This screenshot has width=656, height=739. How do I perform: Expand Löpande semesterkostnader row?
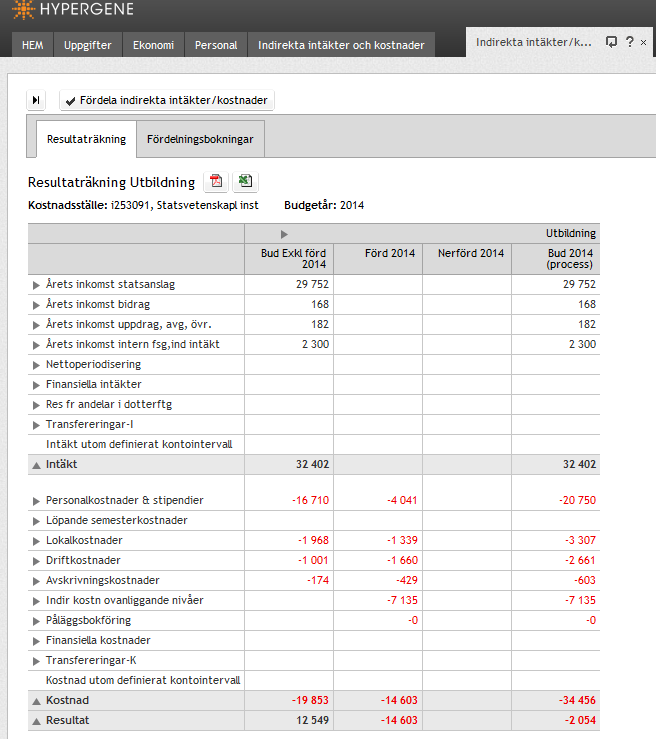pos(36,521)
